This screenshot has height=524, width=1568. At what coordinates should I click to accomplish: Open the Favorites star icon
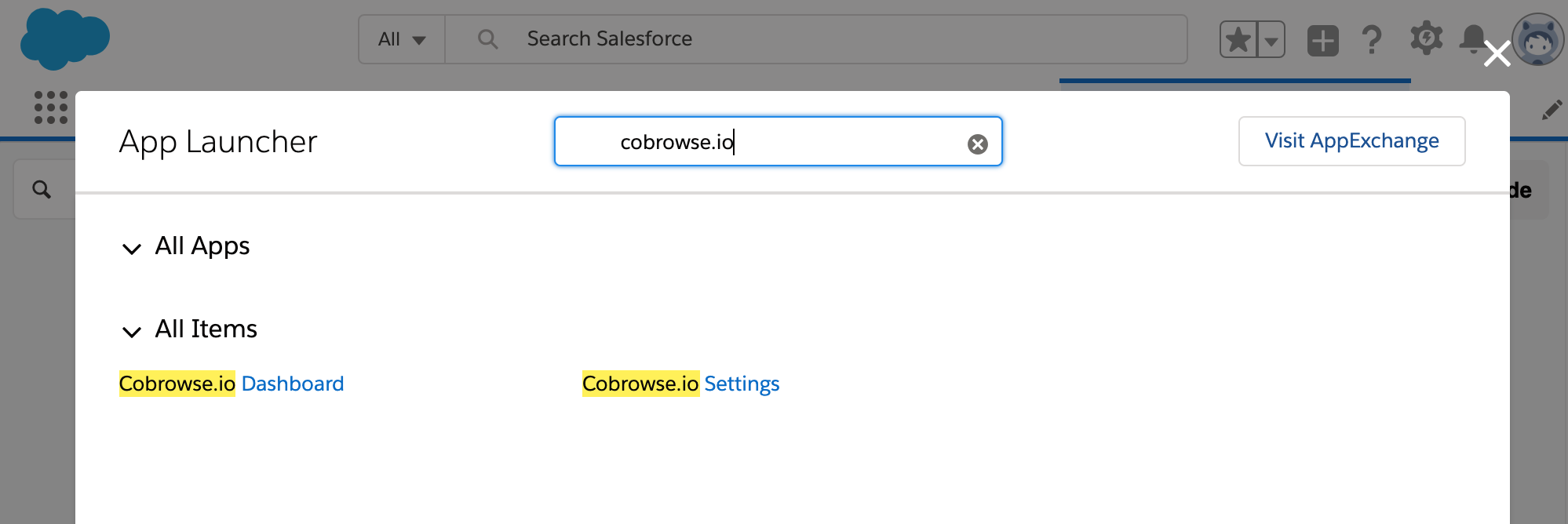(1238, 39)
